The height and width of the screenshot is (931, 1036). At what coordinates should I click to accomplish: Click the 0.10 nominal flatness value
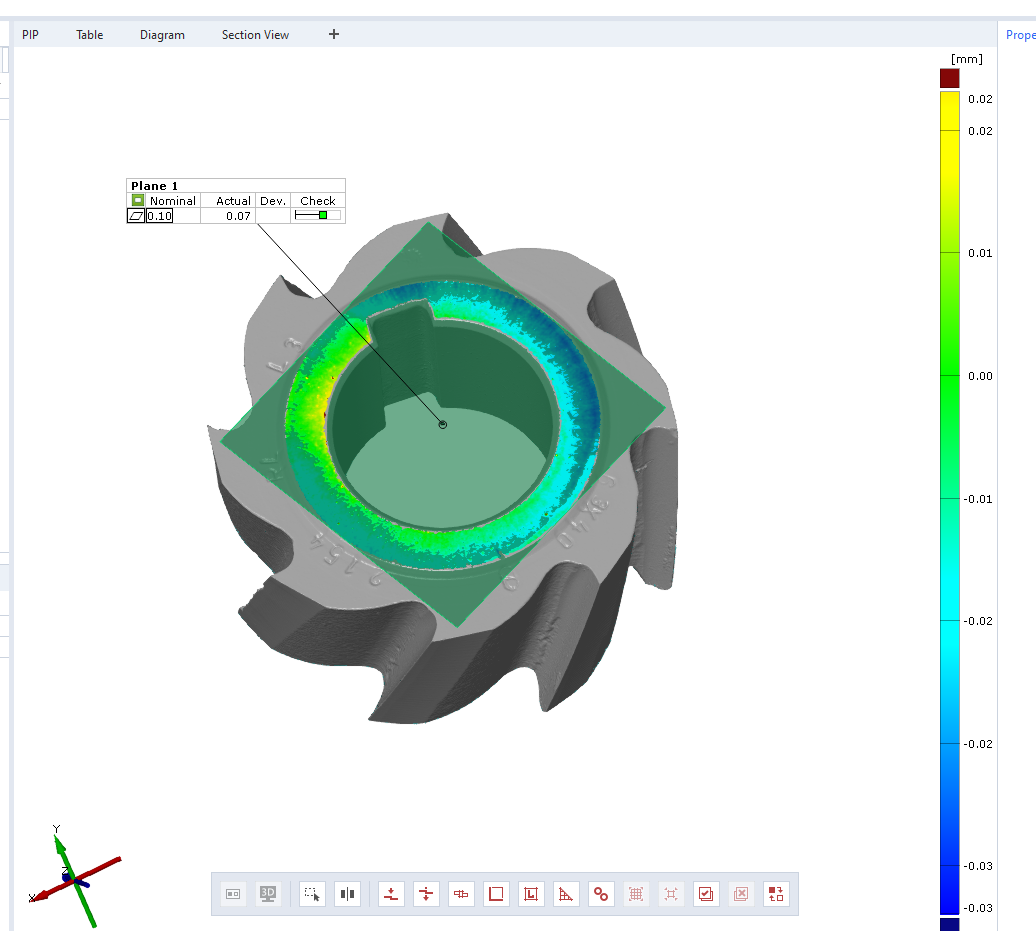tap(159, 216)
